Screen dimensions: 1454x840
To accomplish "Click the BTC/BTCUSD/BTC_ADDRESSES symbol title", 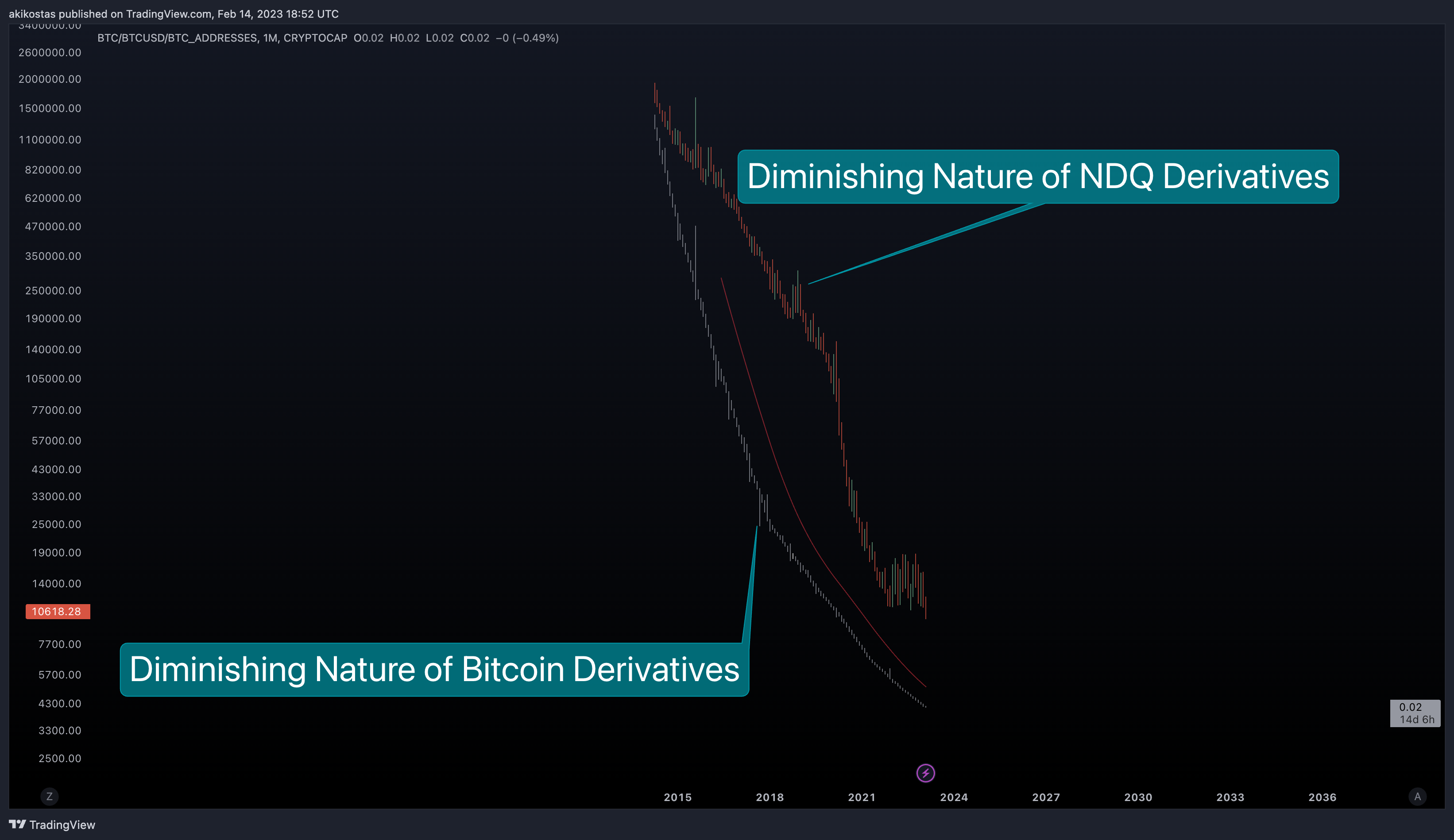I will (x=177, y=38).
